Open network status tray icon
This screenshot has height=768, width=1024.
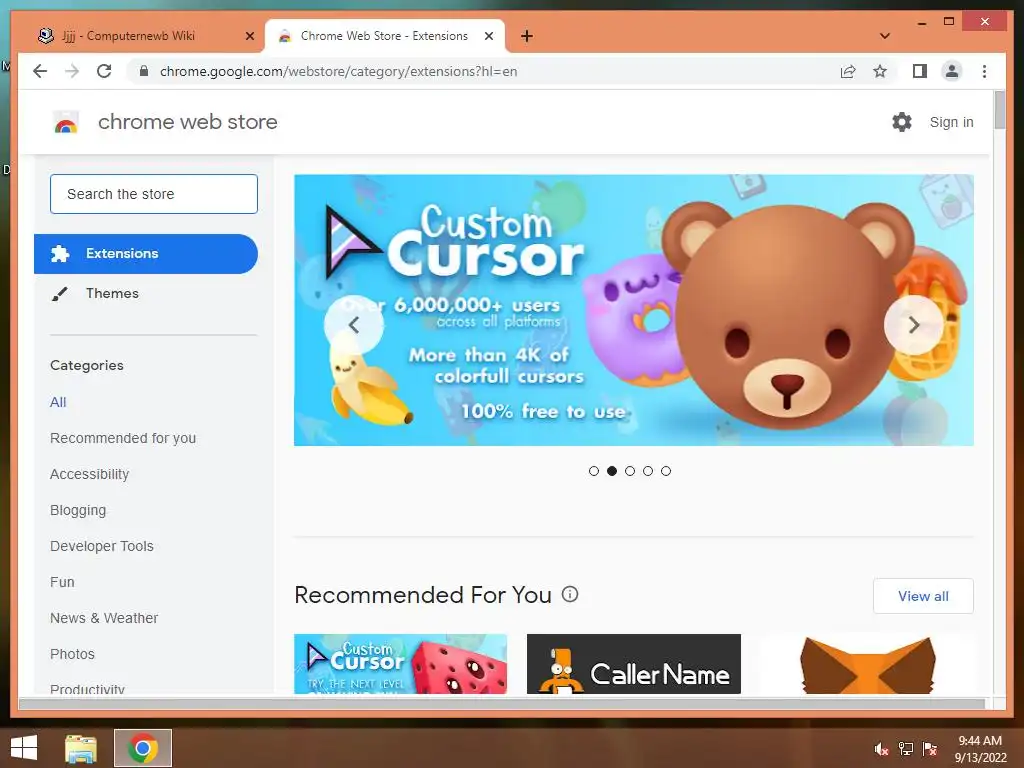click(906, 749)
